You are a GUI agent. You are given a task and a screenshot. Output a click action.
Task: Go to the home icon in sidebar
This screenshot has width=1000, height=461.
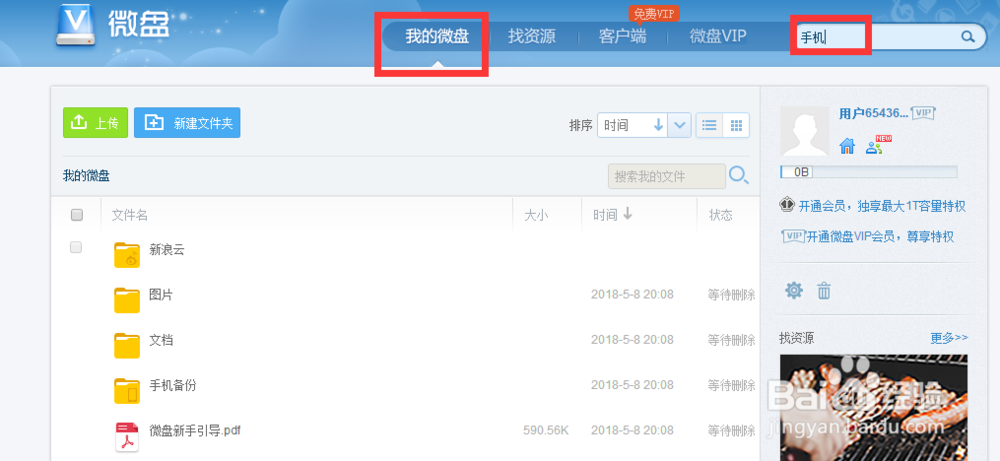coord(847,147)
